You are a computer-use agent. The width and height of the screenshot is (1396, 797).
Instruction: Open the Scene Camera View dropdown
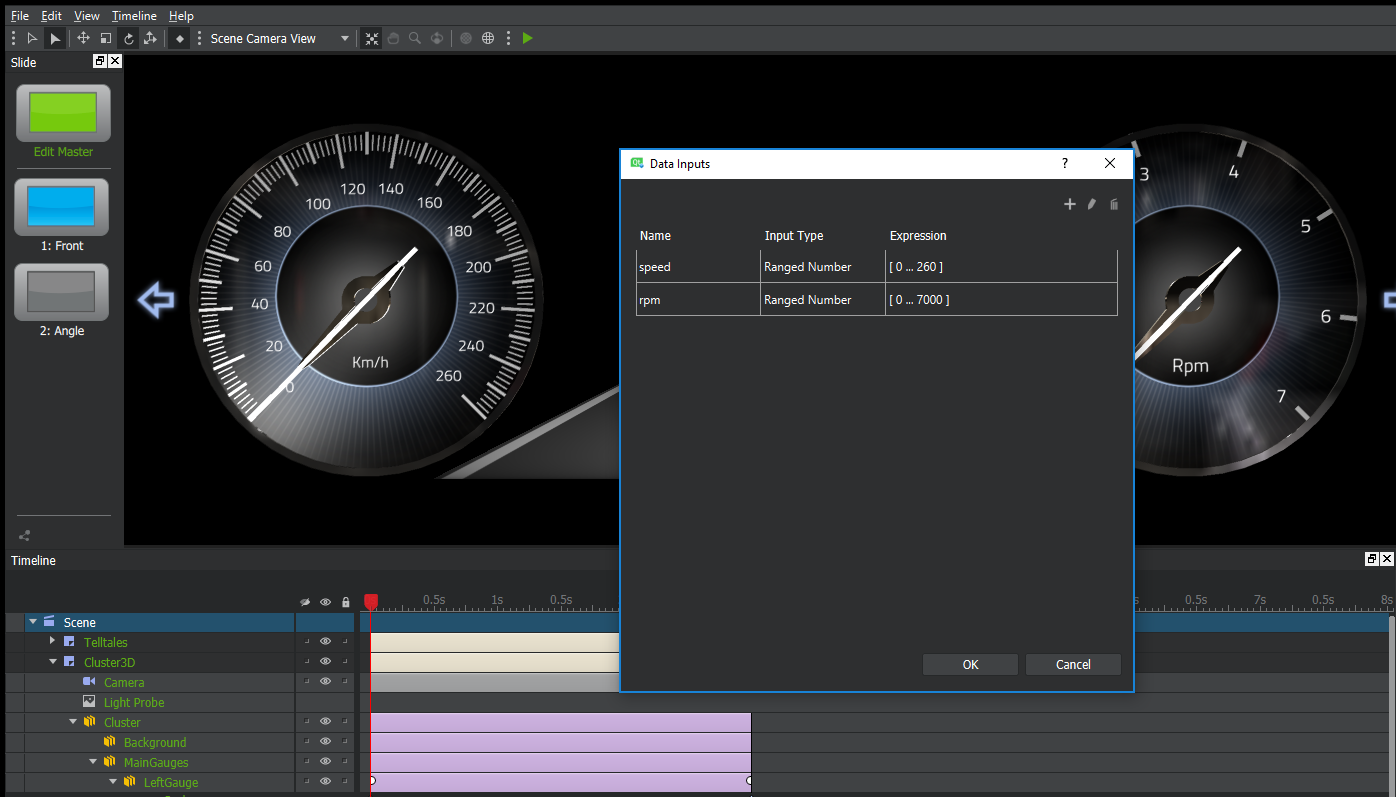click(345, 39)
